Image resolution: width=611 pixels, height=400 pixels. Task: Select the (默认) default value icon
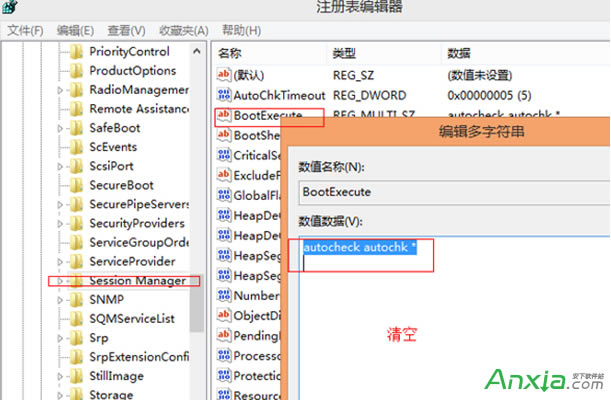224,74
